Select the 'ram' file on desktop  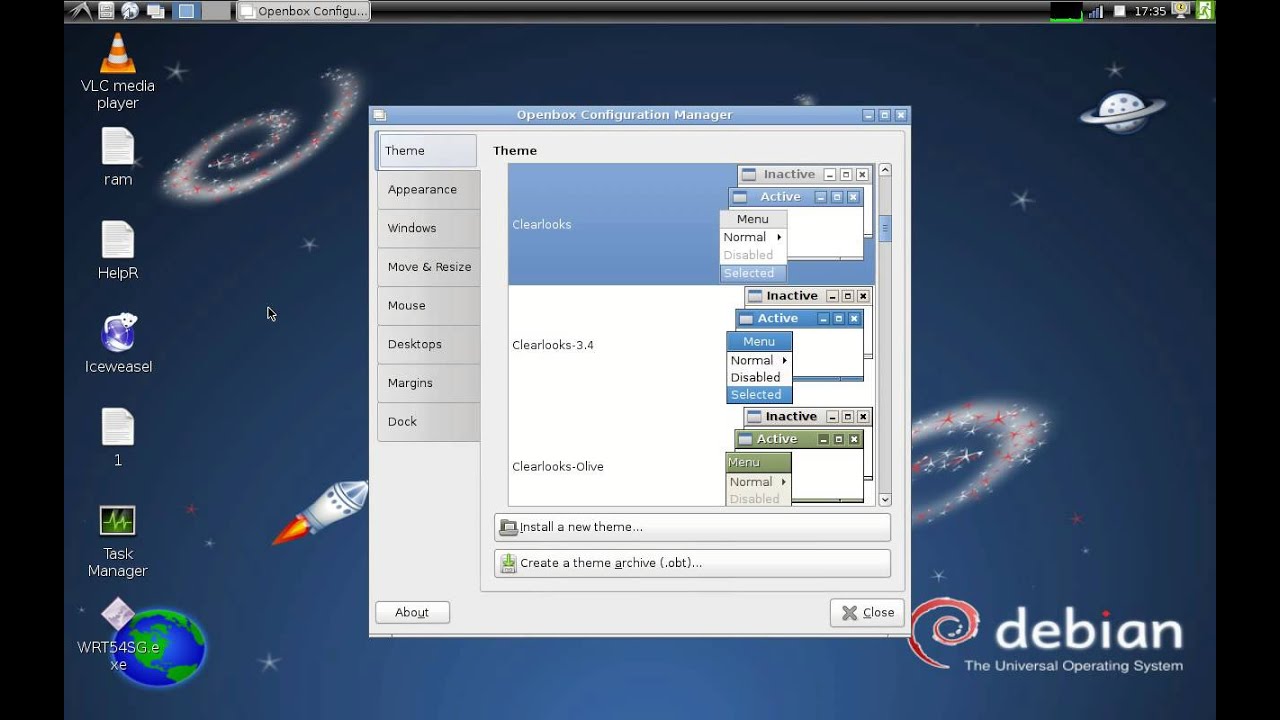point(118,157)
